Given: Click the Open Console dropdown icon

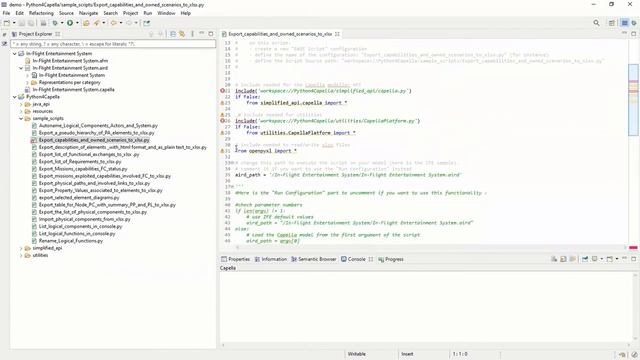Looking at the screenshot, I should 611,259.
